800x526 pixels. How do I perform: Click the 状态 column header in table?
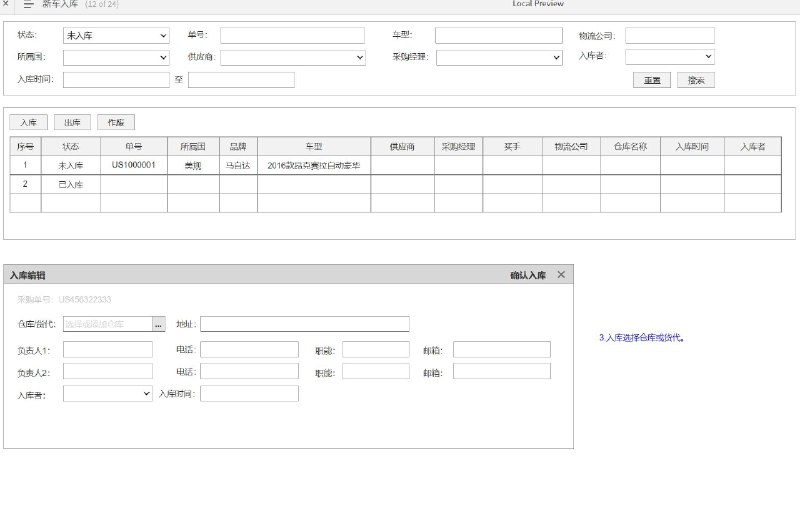click(x=70, y=146)
